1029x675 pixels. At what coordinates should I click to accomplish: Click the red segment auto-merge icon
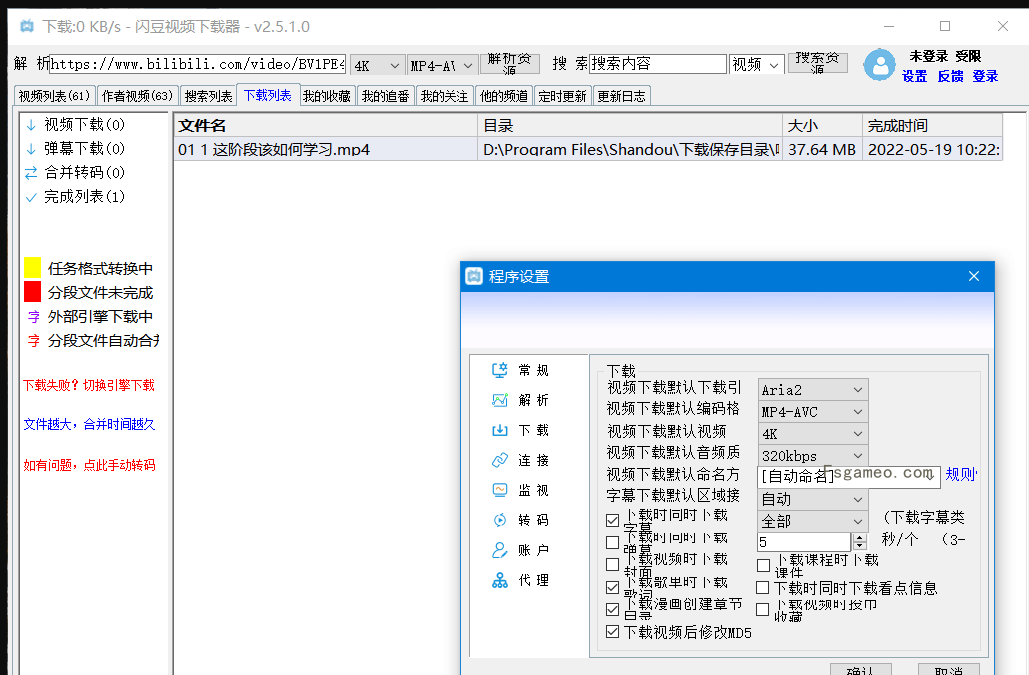33,340
